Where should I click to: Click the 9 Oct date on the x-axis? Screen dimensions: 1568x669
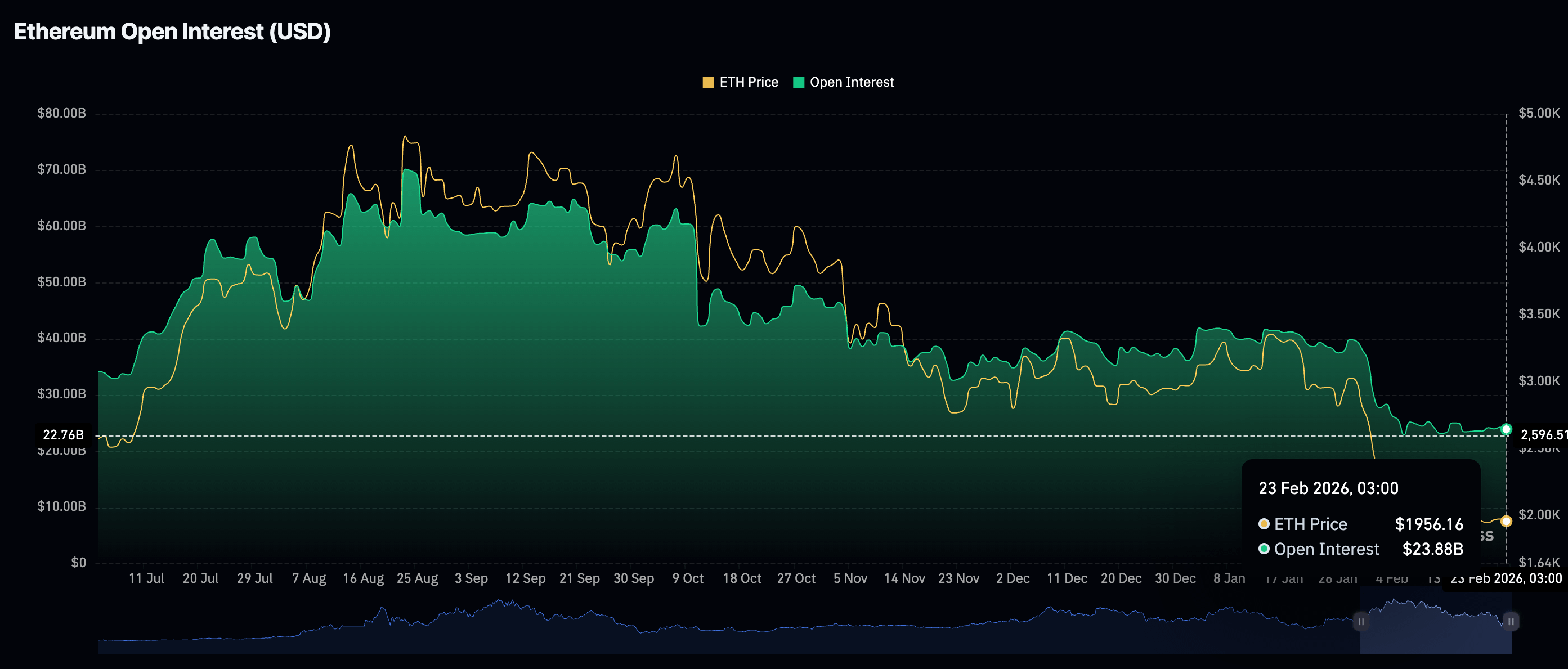(x=688, y=578)
